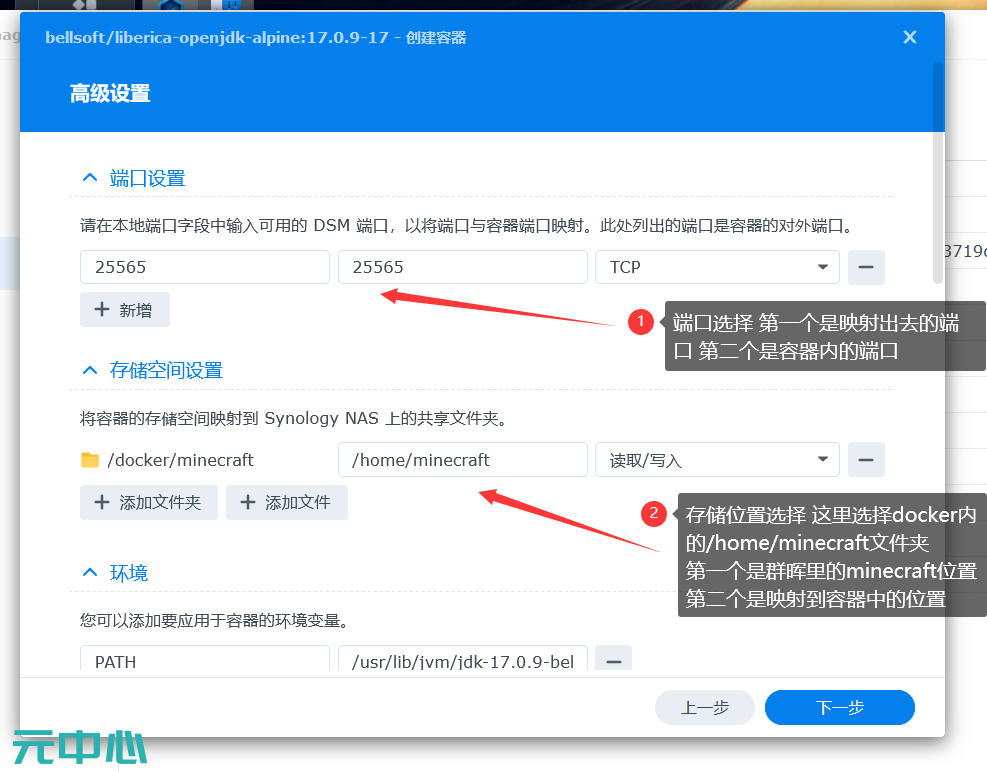Click the 端口设置 section title

[x=147, y=178]
